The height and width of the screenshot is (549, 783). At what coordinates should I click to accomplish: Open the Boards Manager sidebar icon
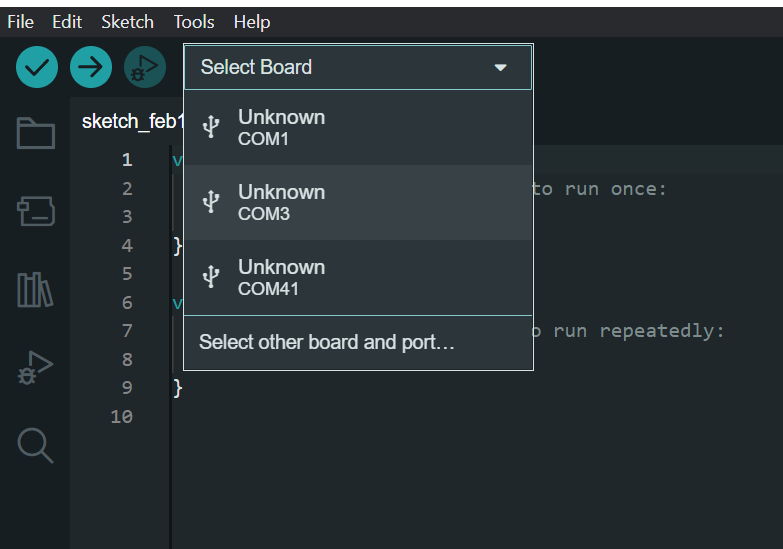click(36, 211)
